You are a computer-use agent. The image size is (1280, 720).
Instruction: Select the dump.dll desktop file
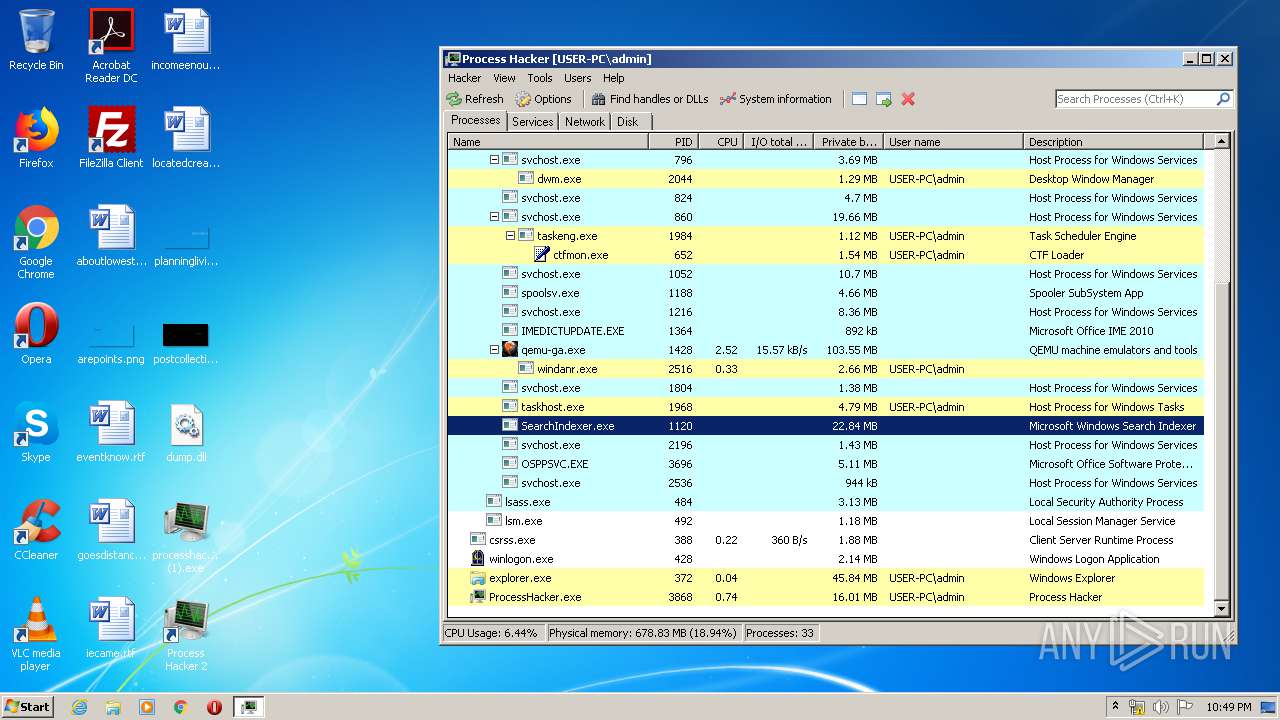coord(186,433)
